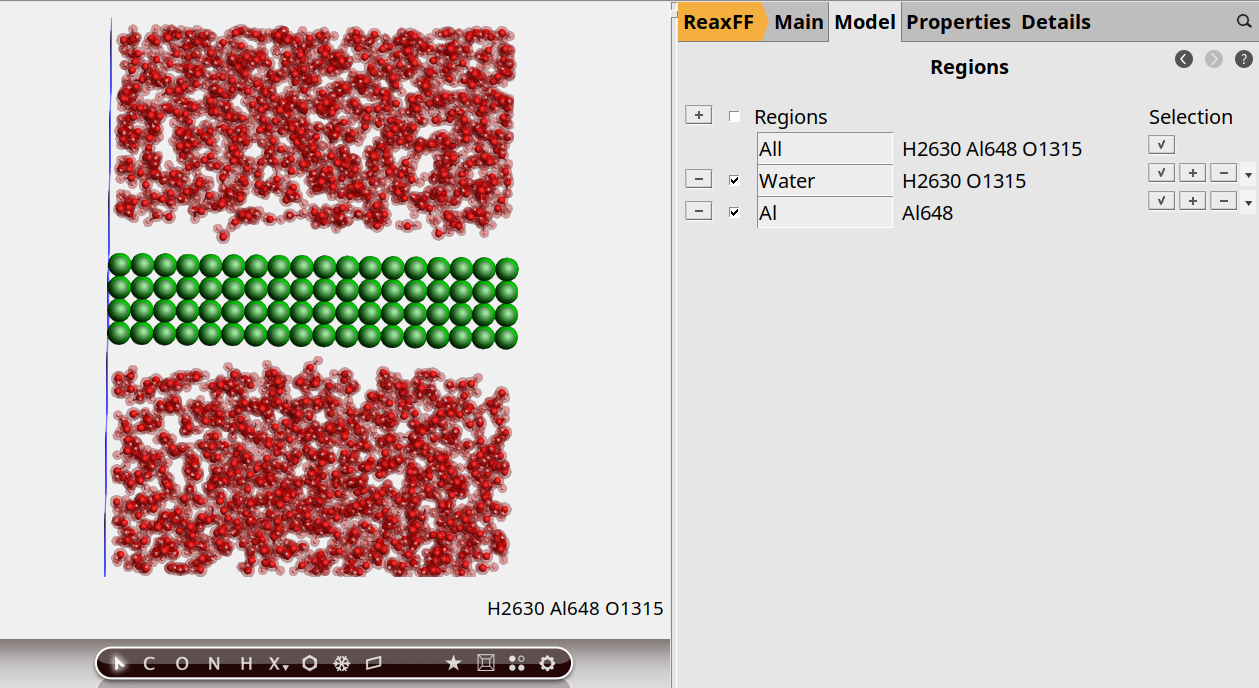
Task: Toggle the Water region checkbox
Action: tap(735, 181)
